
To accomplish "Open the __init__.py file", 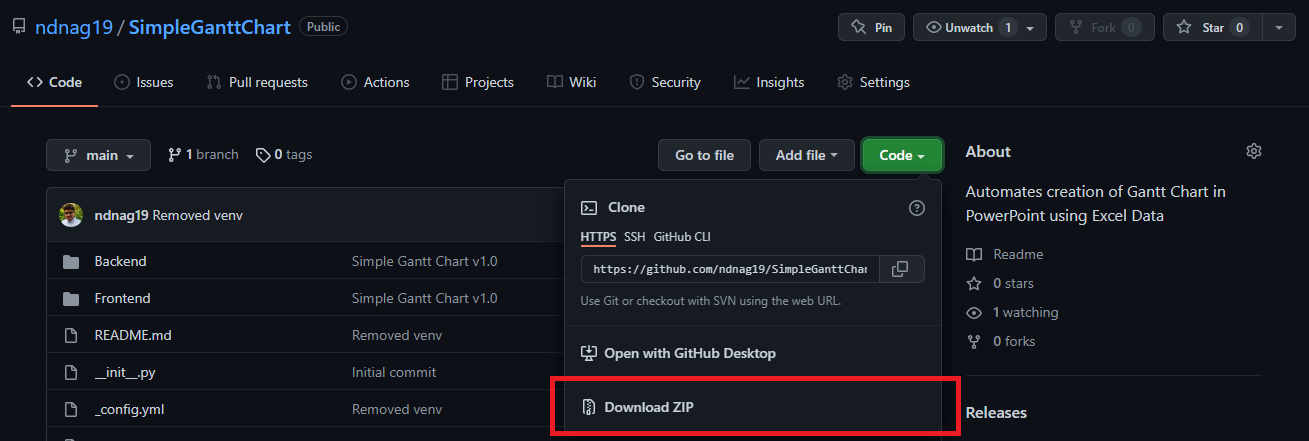I will [124, 372].
